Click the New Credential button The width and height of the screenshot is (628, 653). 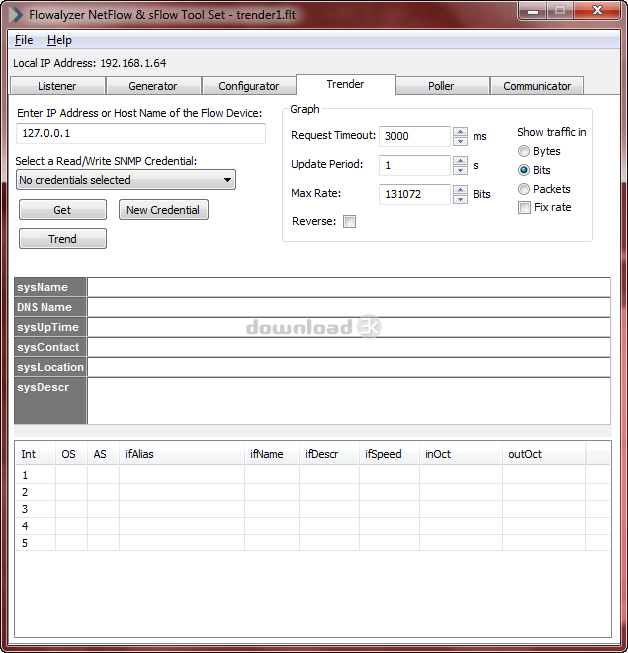click(x=164, y=210)
